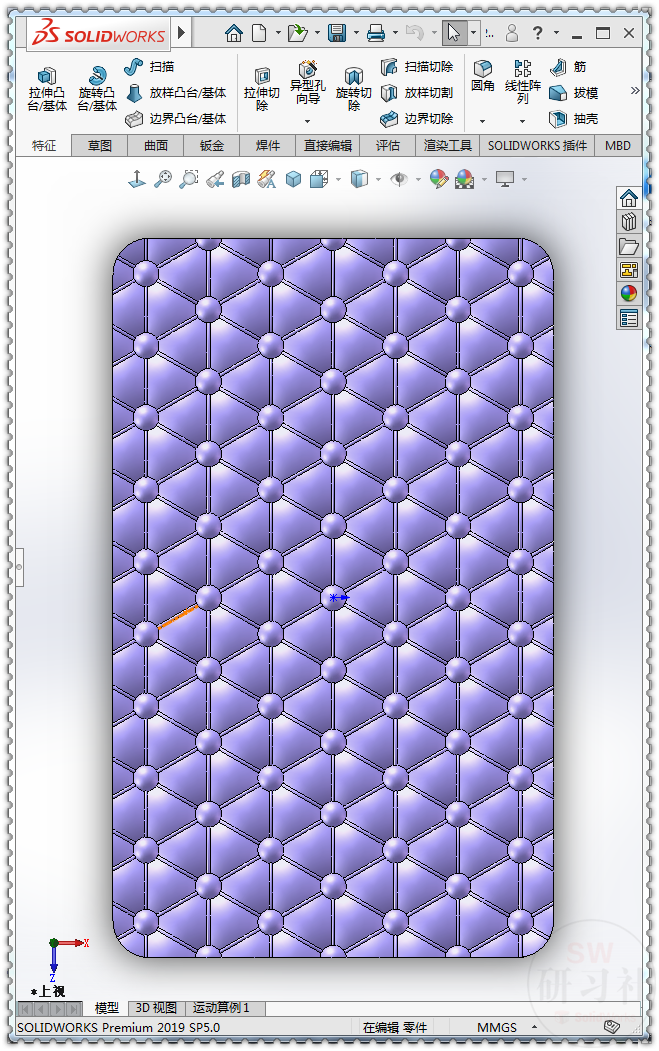
Task: Open the Print dropdown arrow
Action: tap(395, 33)
